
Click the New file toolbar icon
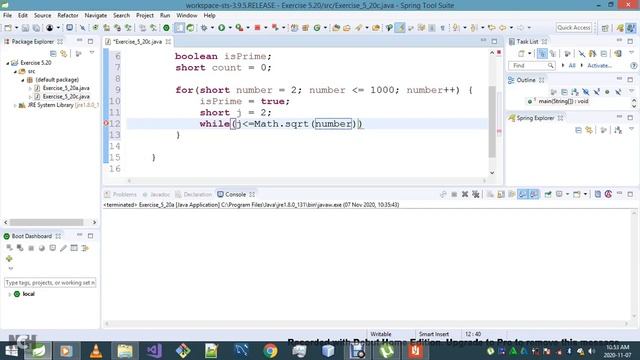[8, 28]
